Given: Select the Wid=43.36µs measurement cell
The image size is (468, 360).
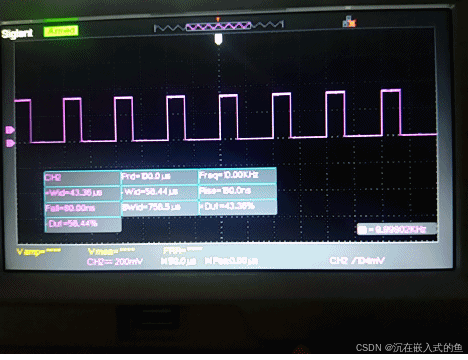Looking at the screenshot, I should (x=82, y=193).
